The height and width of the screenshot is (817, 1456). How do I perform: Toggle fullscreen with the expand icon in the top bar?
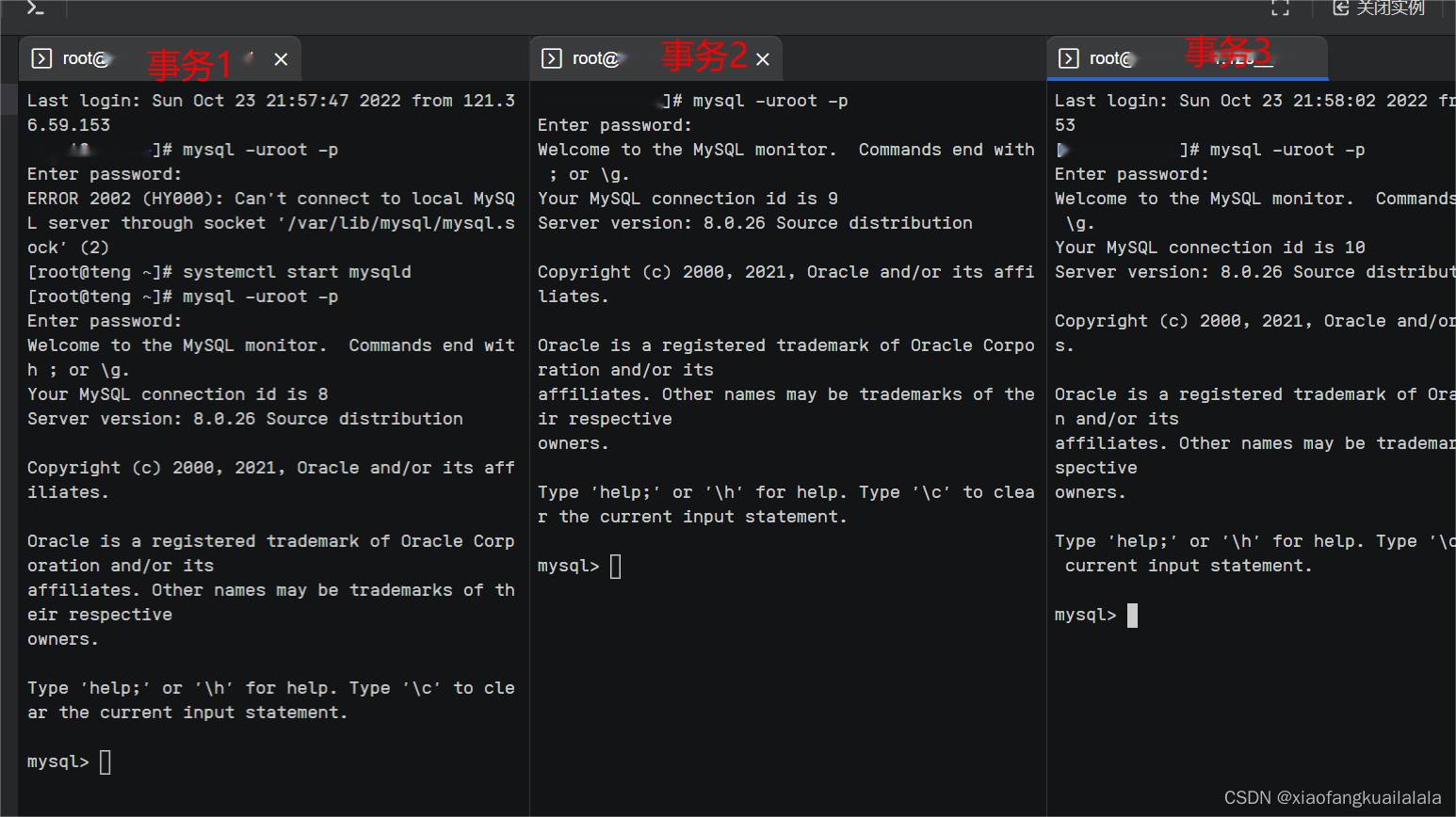[1280, 8]
